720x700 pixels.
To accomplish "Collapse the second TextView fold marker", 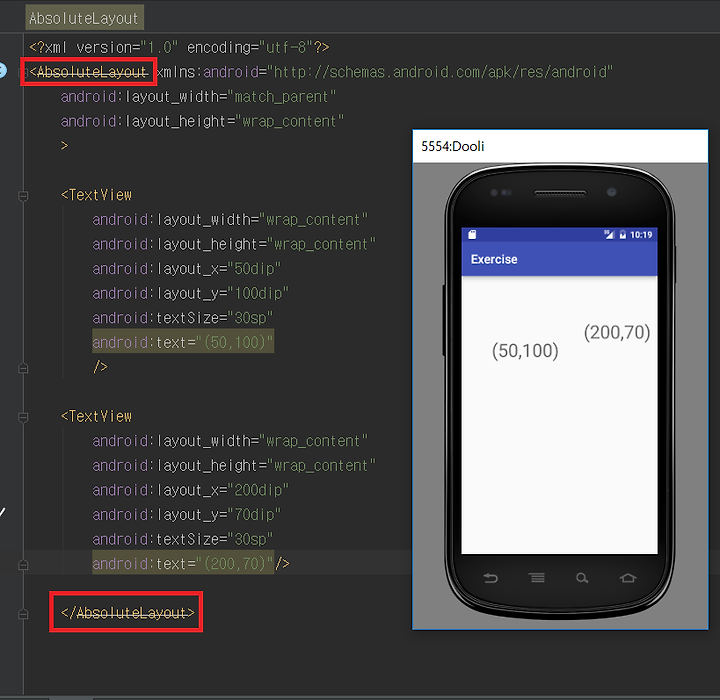I will 23,417.
